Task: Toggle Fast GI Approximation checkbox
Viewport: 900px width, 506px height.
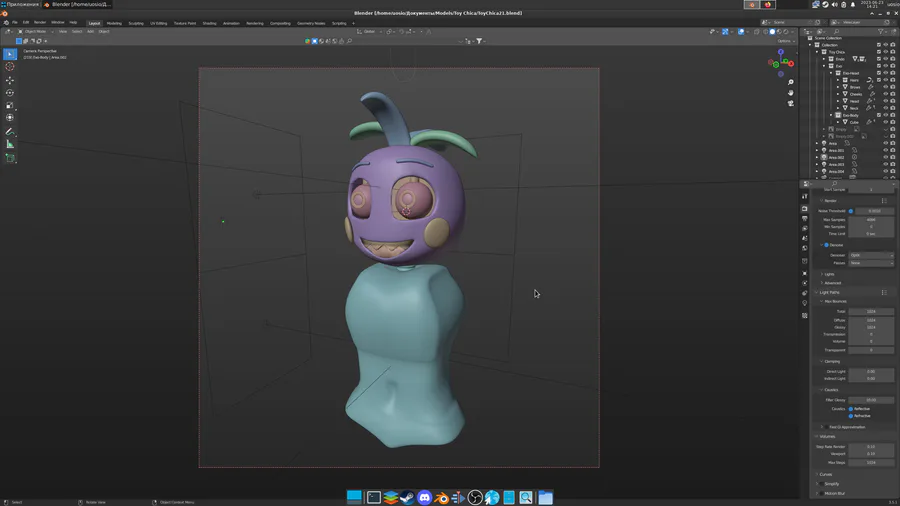Action: pos(827,427)
